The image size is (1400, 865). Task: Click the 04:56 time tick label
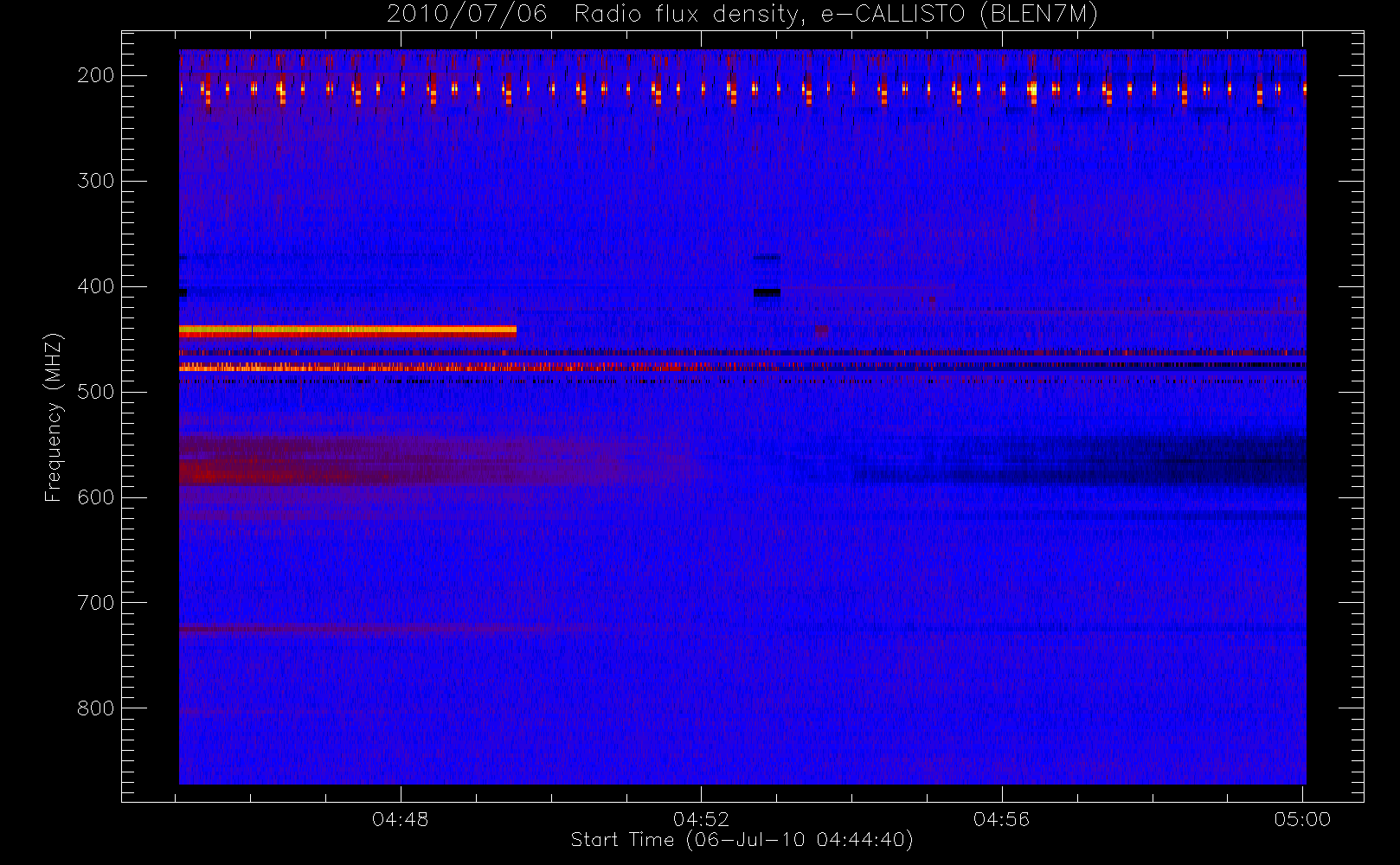coord(1002,819)
